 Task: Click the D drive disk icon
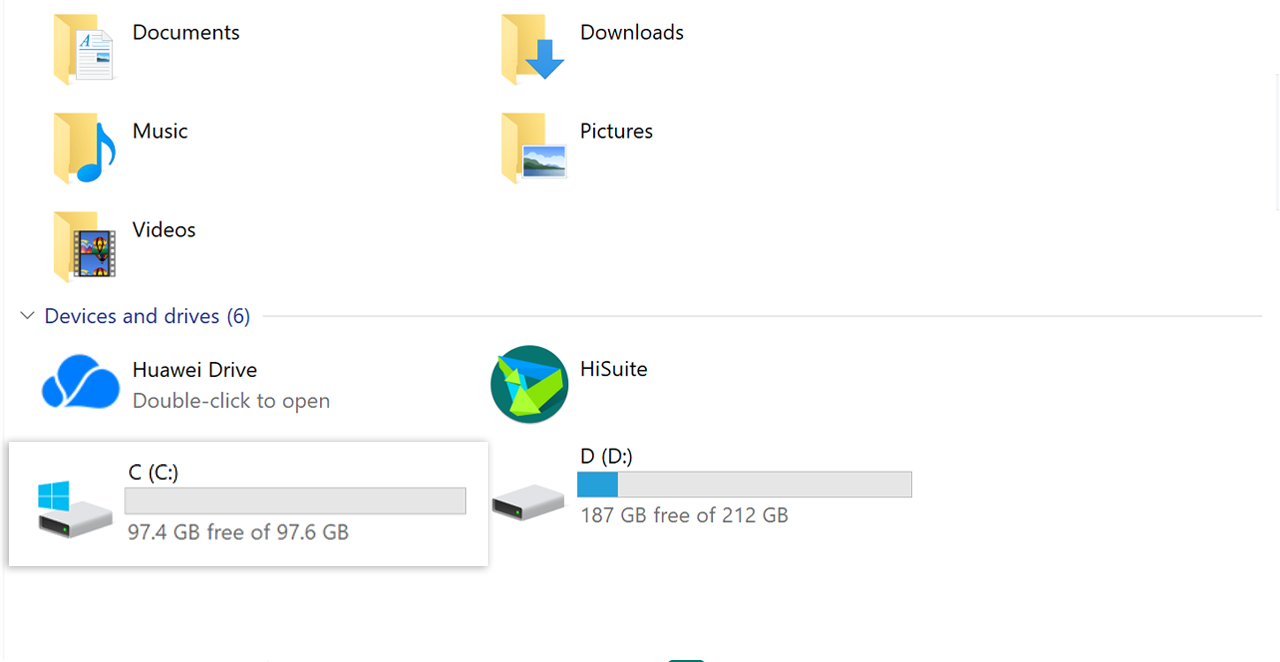[x=527, y=501]
